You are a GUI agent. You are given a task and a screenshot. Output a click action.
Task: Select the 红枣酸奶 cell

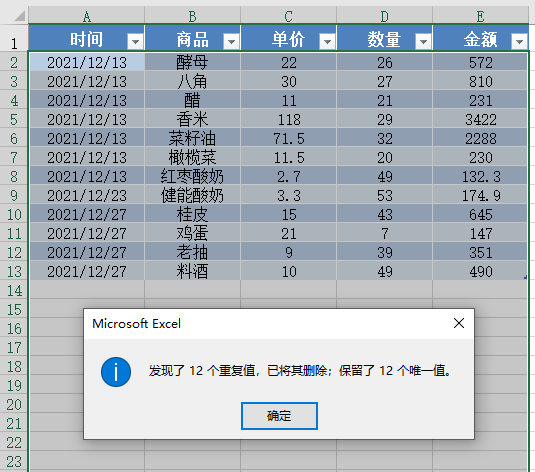[192, 176]
